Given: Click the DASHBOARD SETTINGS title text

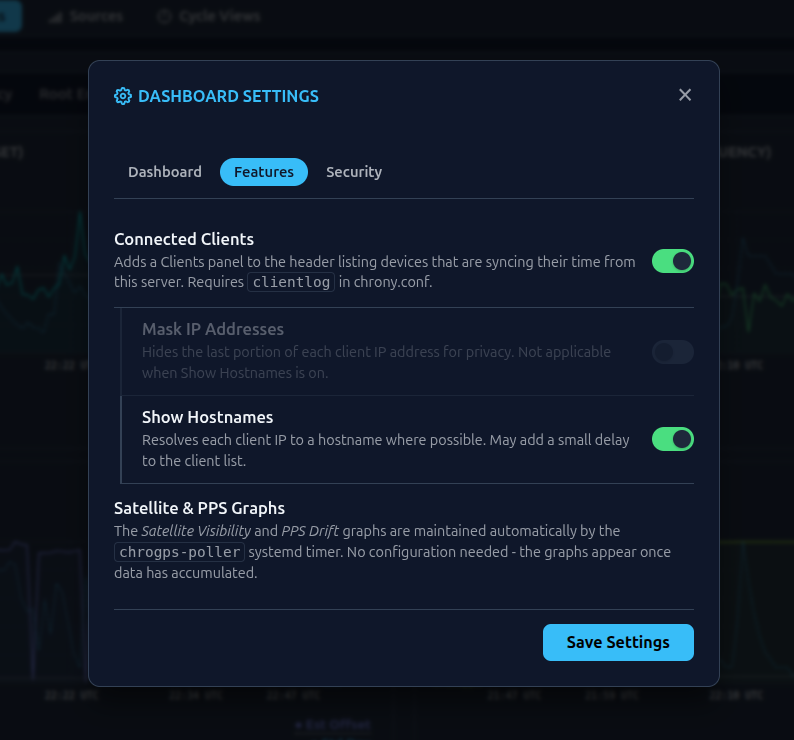Looking at the screenshot, I should 228,96.
